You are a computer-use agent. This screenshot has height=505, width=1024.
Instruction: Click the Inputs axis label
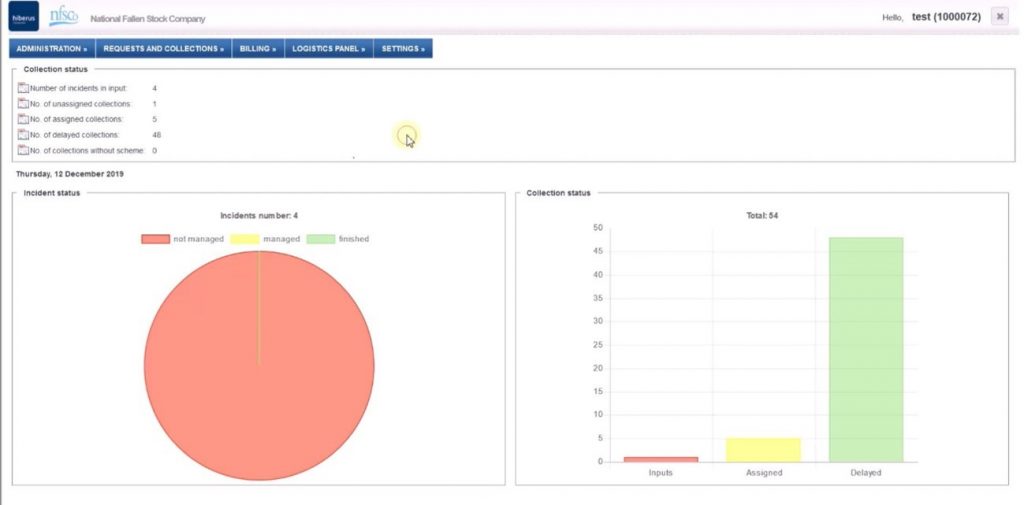(661, 472)
